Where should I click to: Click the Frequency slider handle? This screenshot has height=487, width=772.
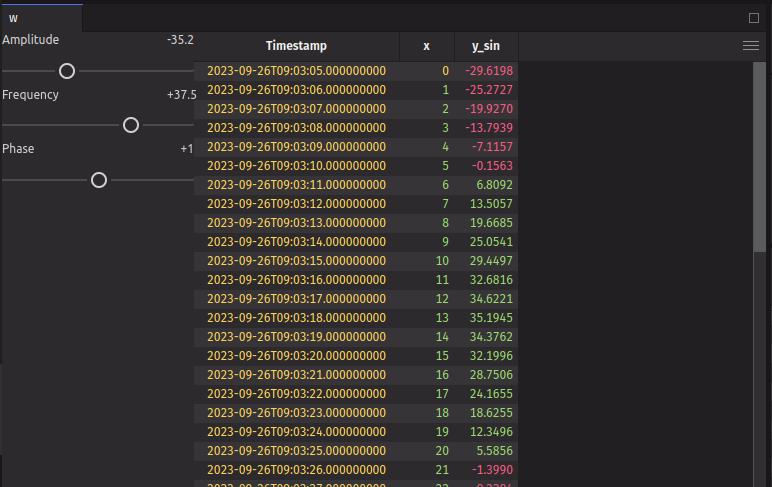coord(130,125)
